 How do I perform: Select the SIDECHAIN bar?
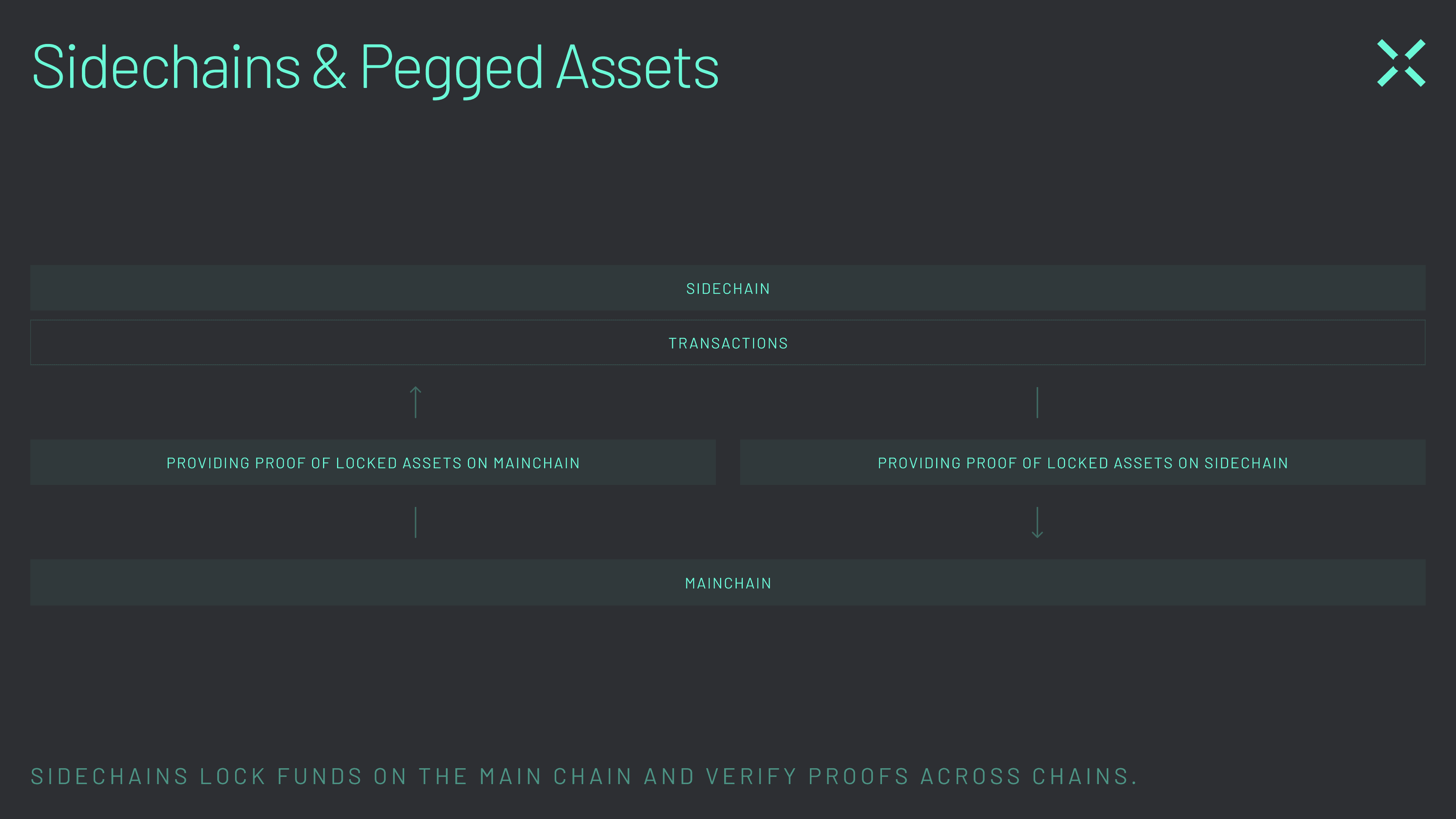click(509, 288)
